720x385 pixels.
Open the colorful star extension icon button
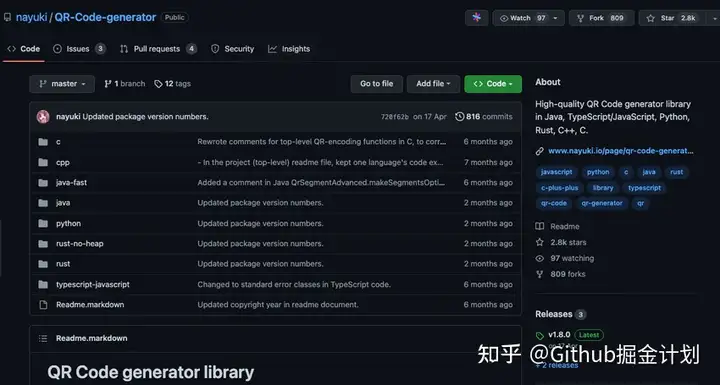[x=477, y=18]
